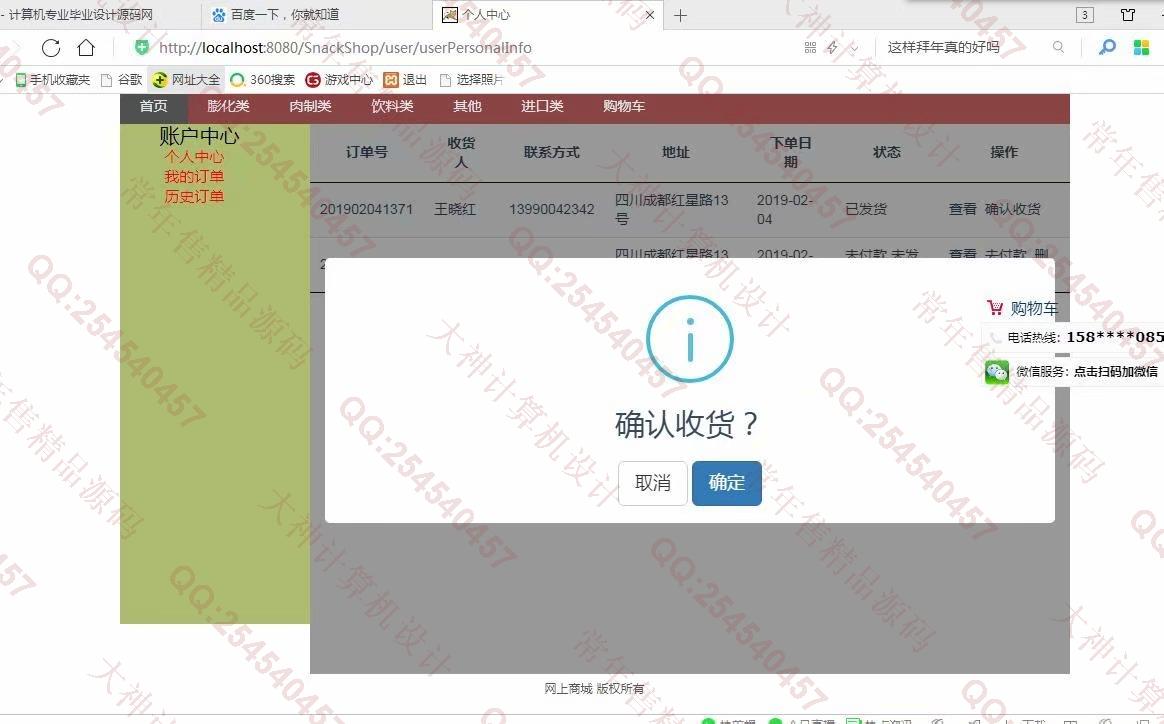
Task: Open the 选择照片 bookmark
Action: coord(472,79)
